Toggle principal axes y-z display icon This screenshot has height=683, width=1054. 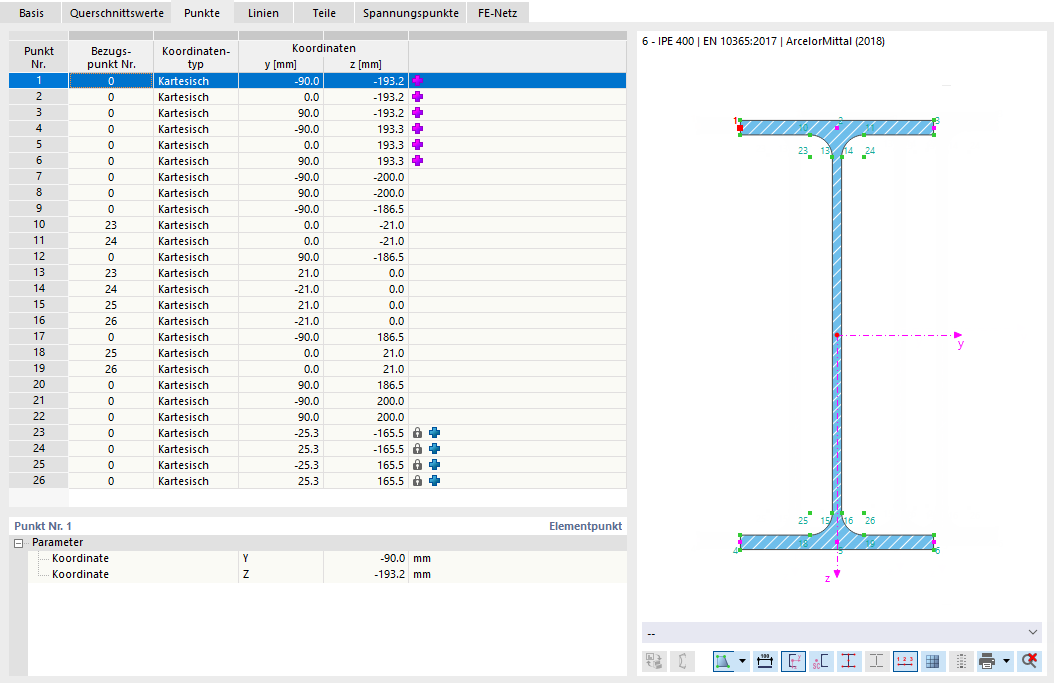(793, 661)
